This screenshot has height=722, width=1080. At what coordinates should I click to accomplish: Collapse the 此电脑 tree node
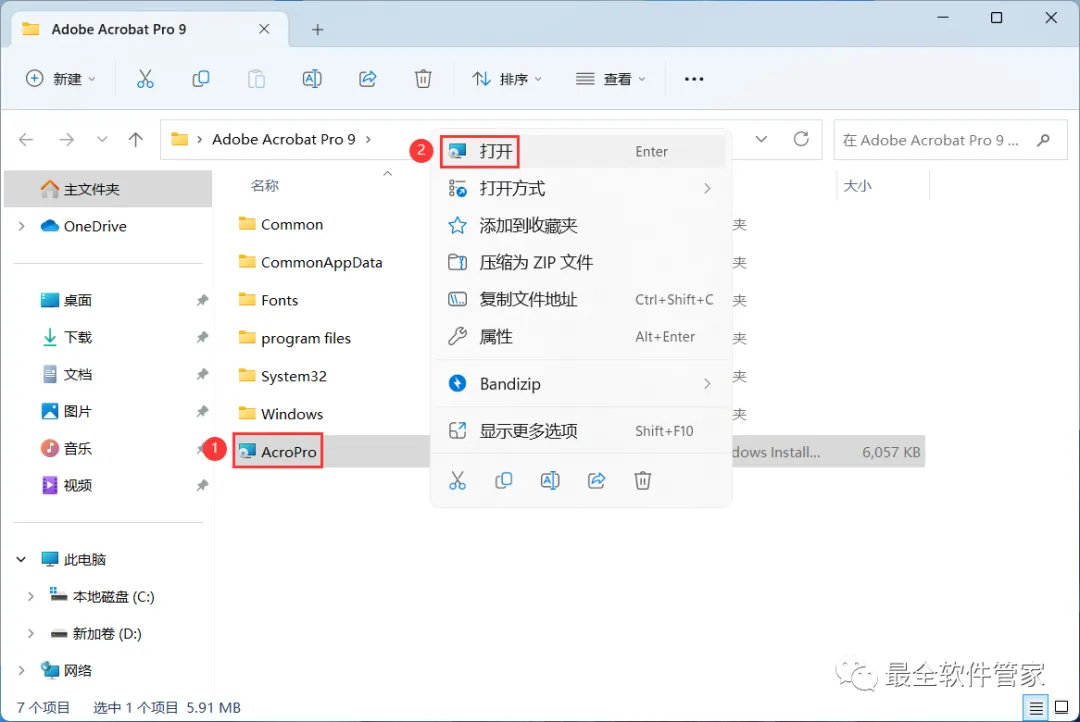(x=21, y=559)
